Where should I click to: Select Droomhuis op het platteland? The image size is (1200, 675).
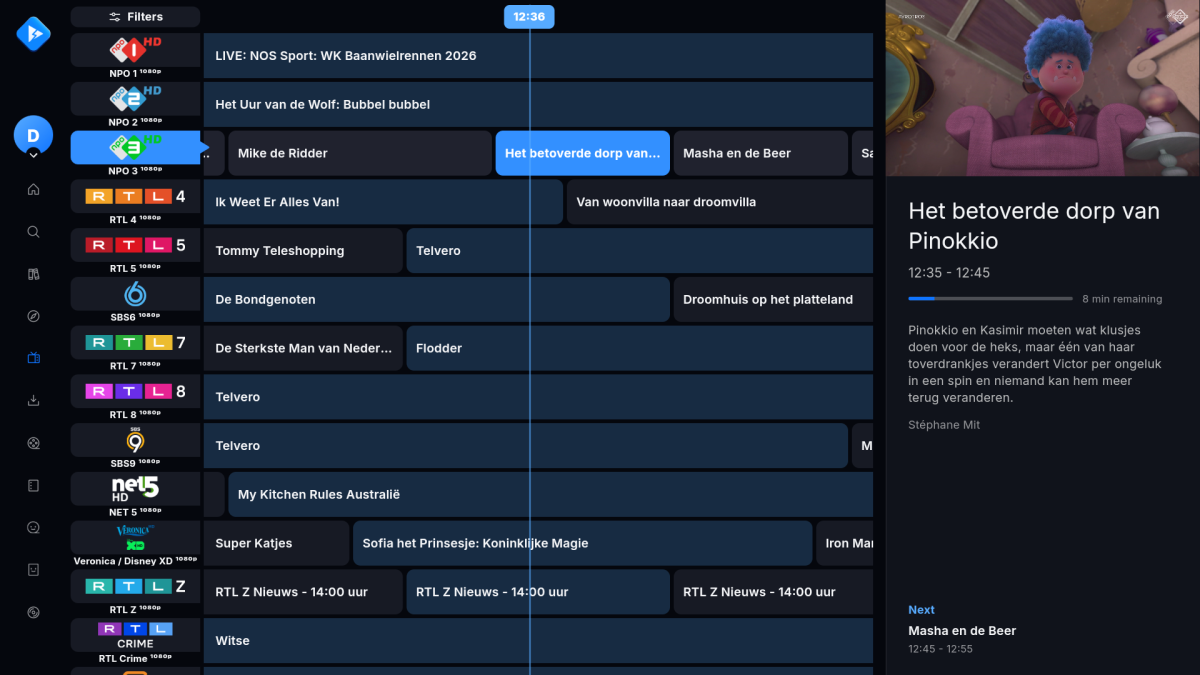click(x=773, y=300)
